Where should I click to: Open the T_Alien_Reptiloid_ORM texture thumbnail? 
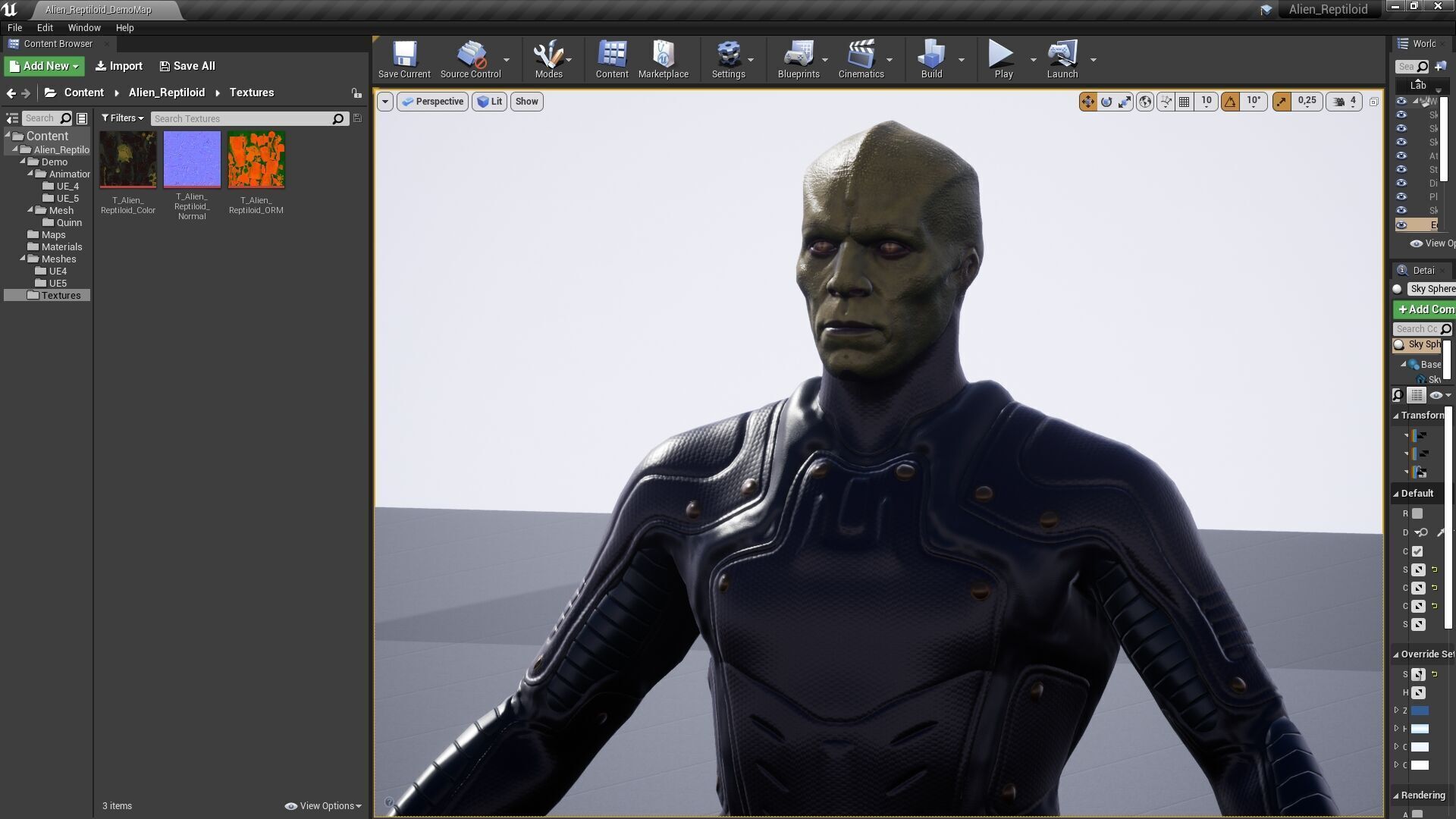click(256, 159)
